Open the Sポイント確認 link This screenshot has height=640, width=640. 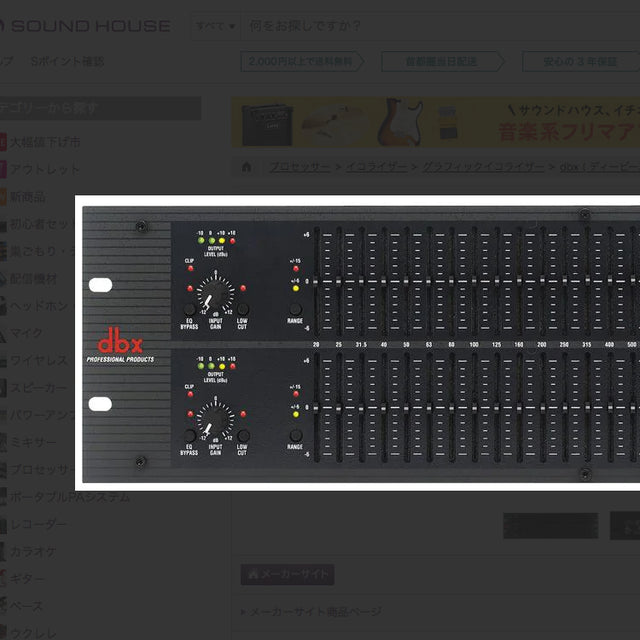click(x=67, y=62)
